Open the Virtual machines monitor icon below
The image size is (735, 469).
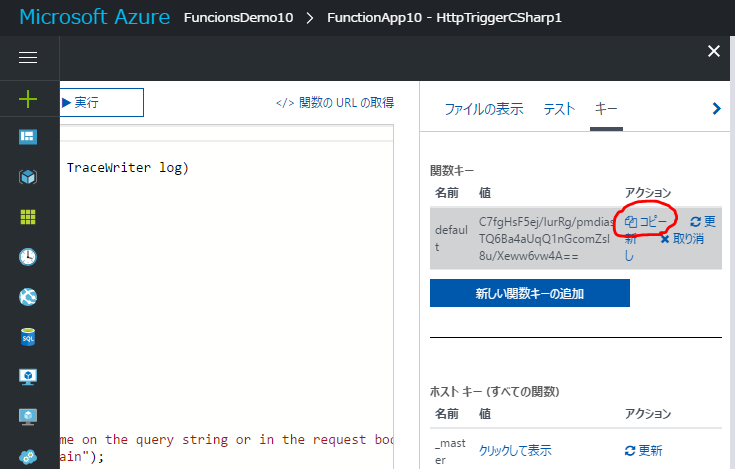pyautogui.click(x=28, y=417)
